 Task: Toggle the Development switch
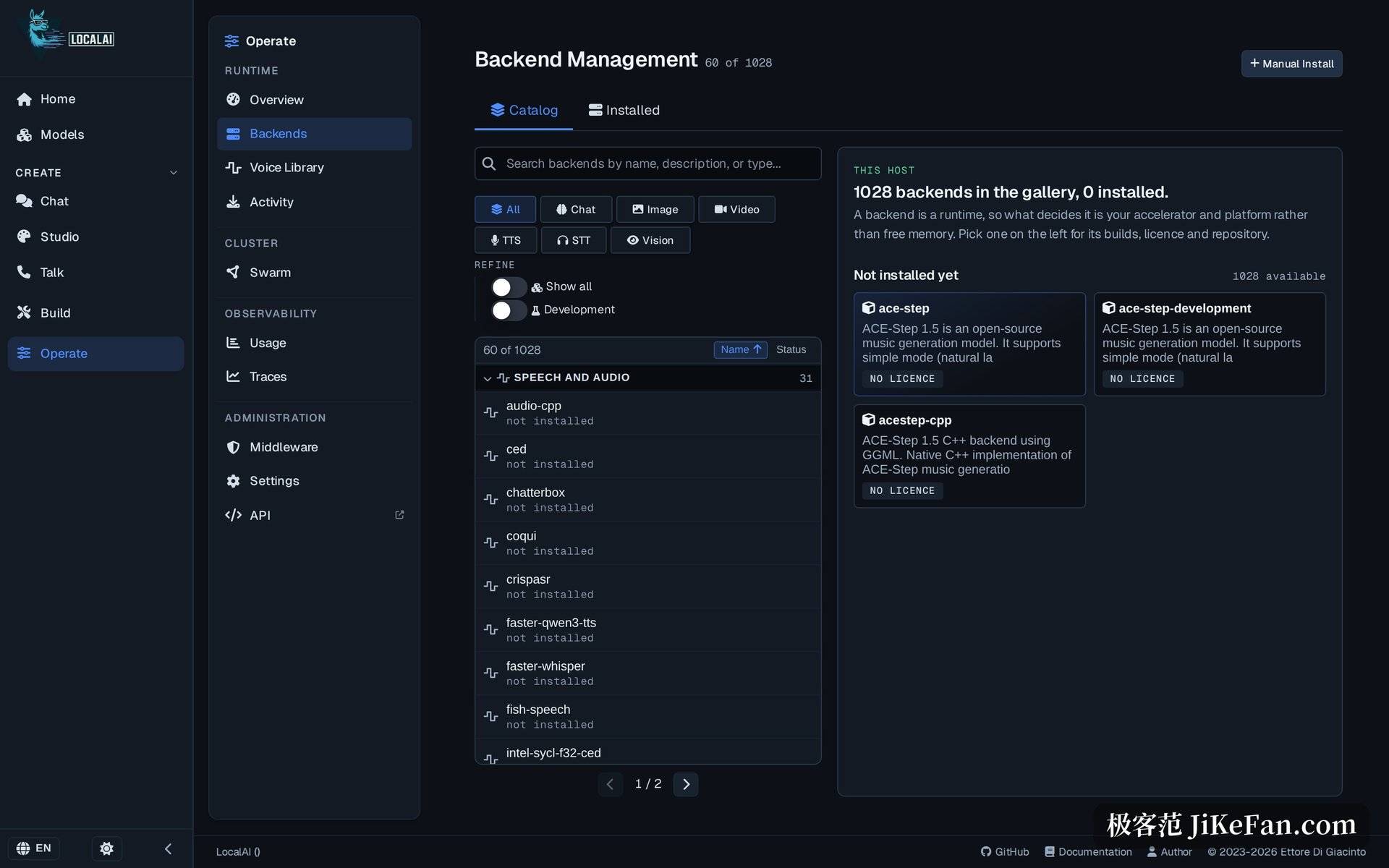click(508, 310)
